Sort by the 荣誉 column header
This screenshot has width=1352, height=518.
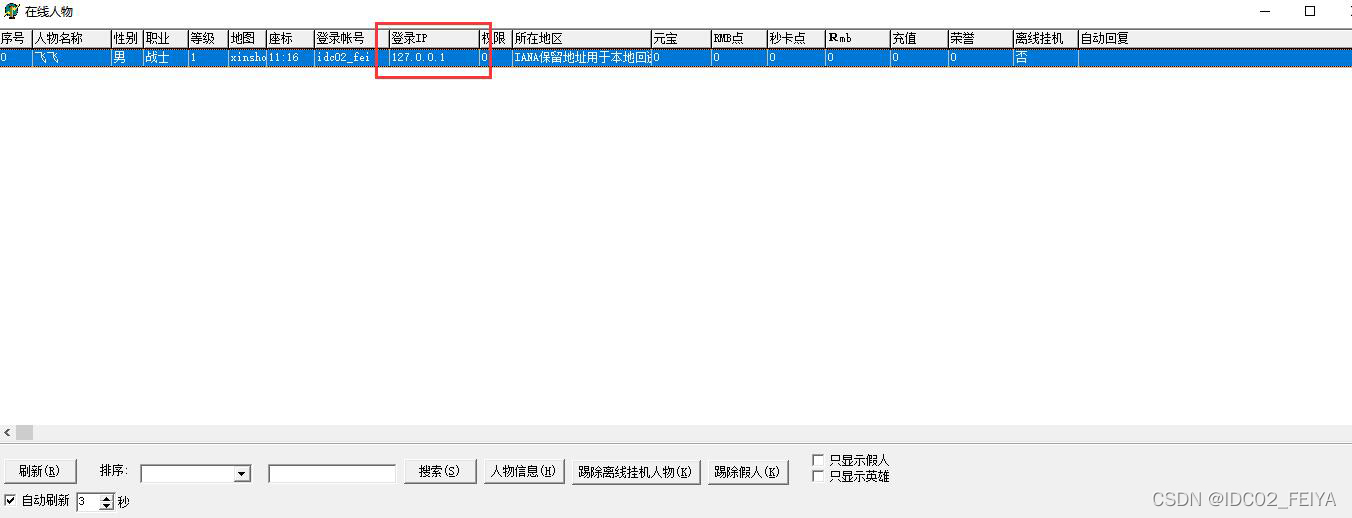980,38
